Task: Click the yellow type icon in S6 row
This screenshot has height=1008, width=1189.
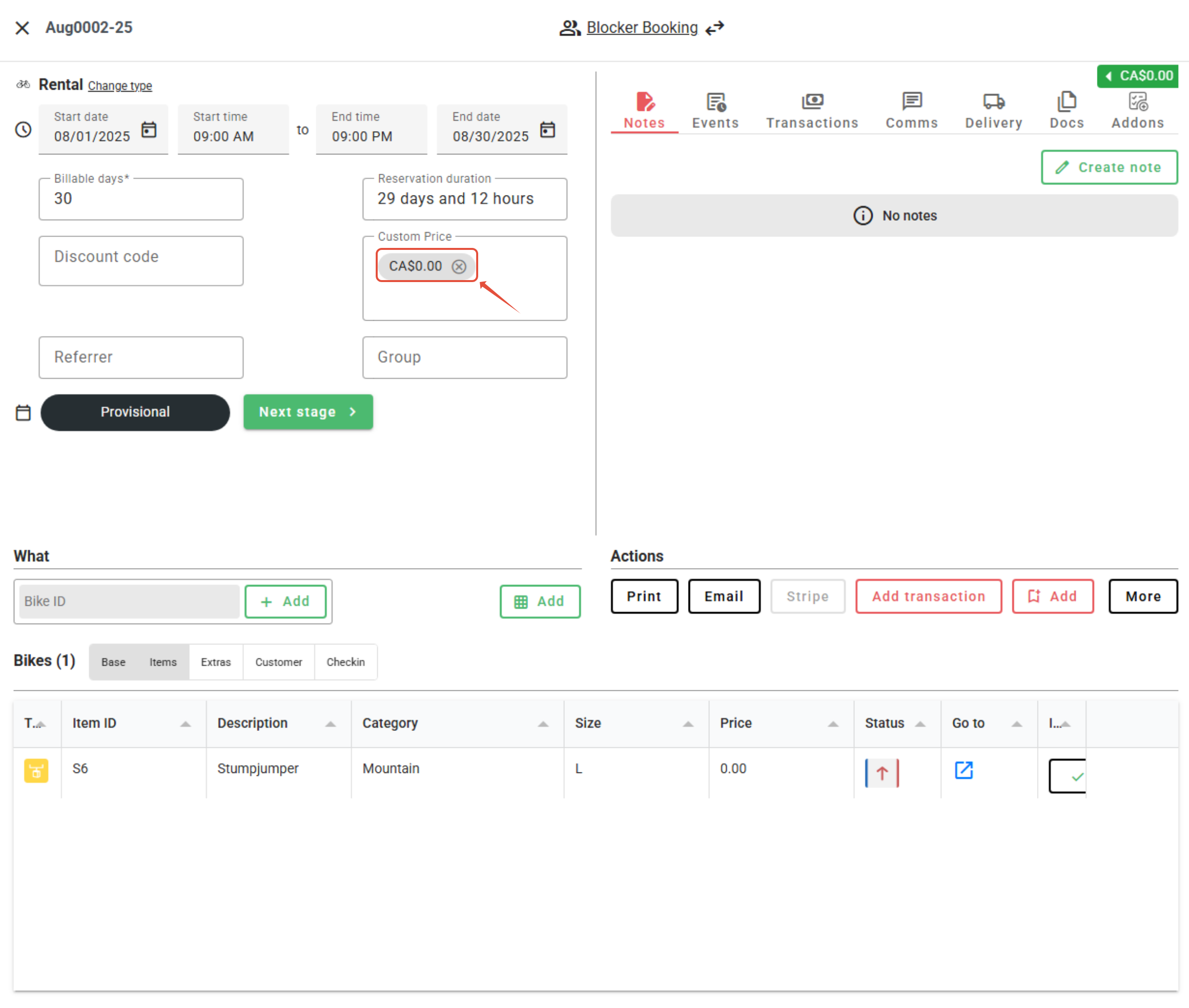Action: [36, 771]
